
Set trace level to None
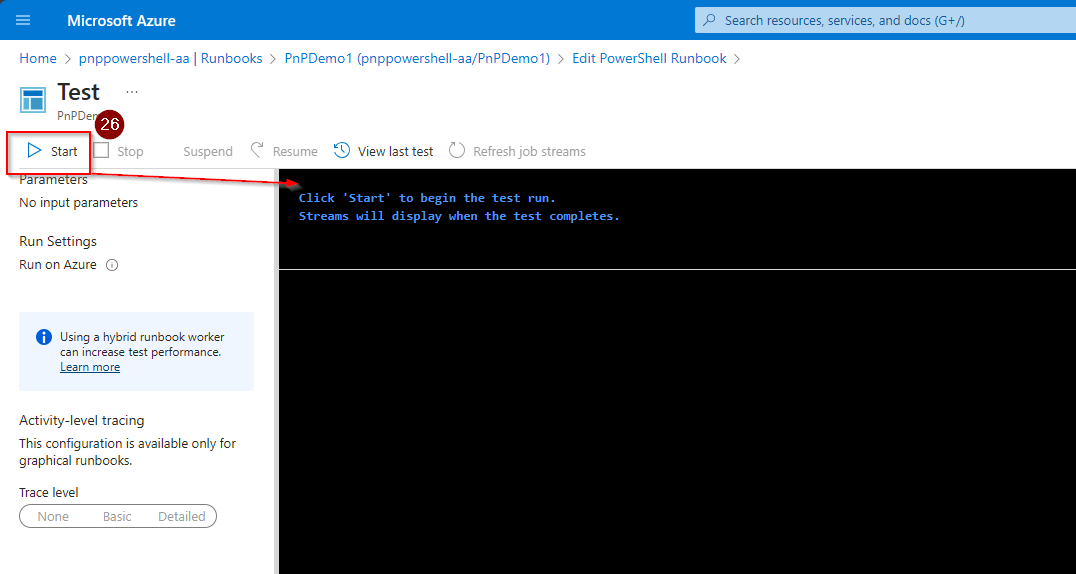click(53, 516)
